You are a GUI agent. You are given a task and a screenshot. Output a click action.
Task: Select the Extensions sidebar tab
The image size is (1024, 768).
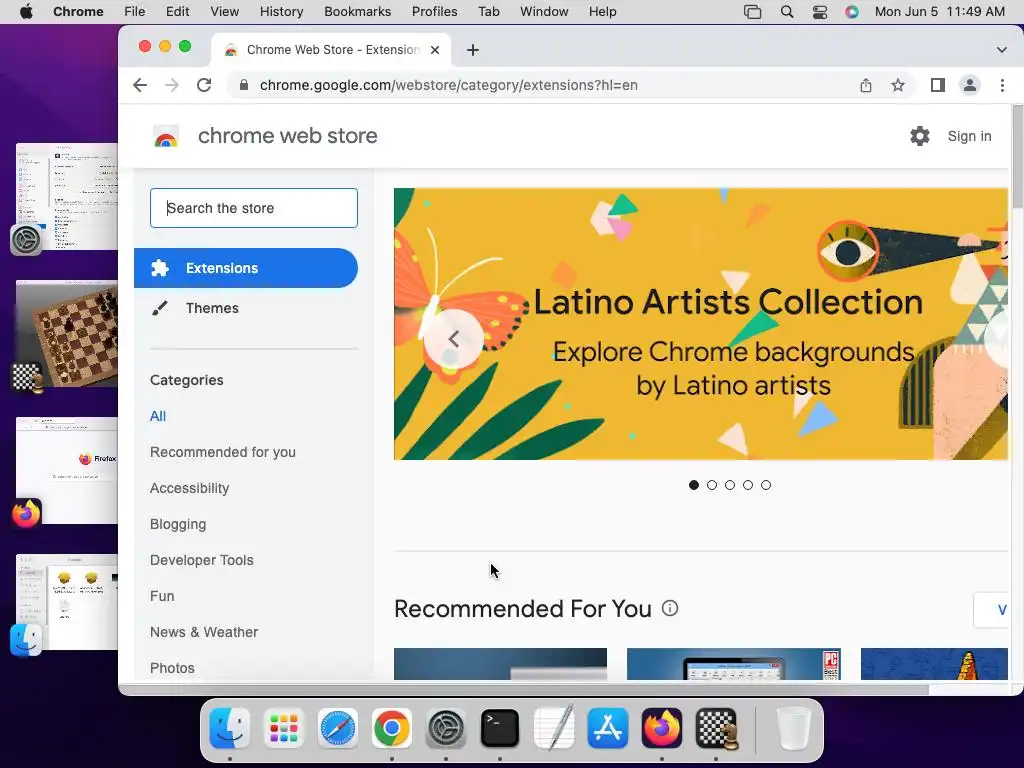(x=246, y=268)
